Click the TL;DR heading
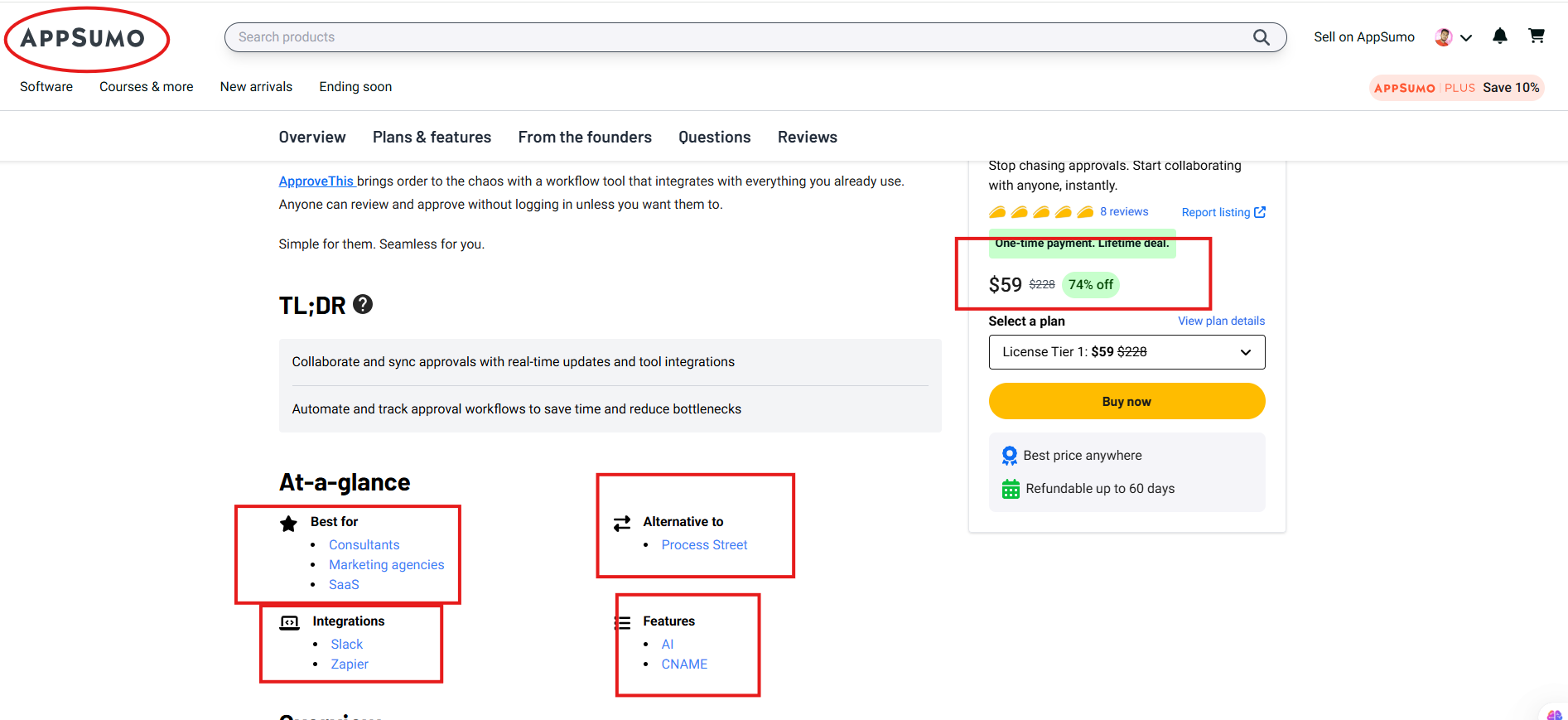The image size is (1568, 720). 312,306
